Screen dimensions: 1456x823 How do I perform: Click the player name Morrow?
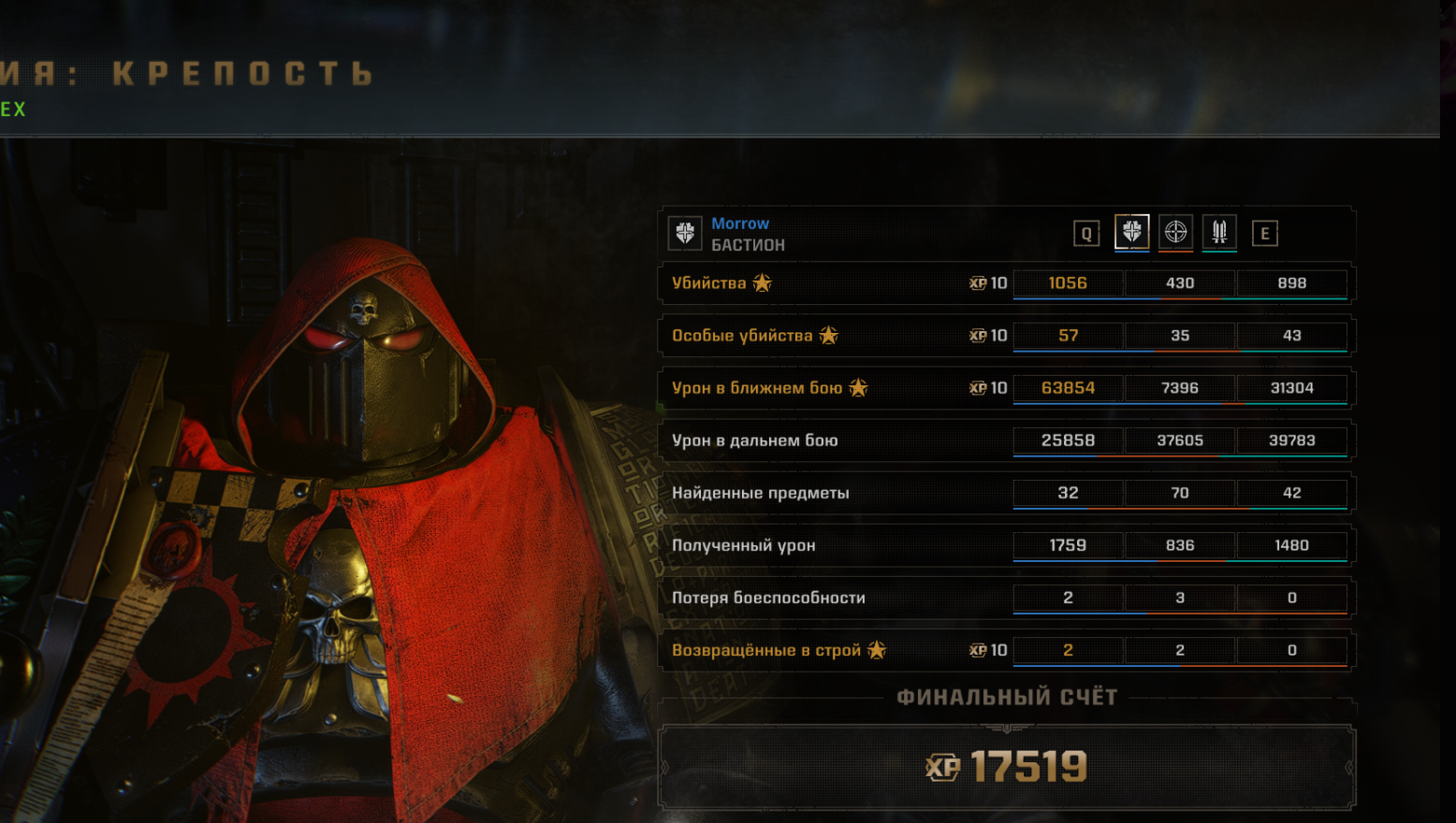[740, 224]
